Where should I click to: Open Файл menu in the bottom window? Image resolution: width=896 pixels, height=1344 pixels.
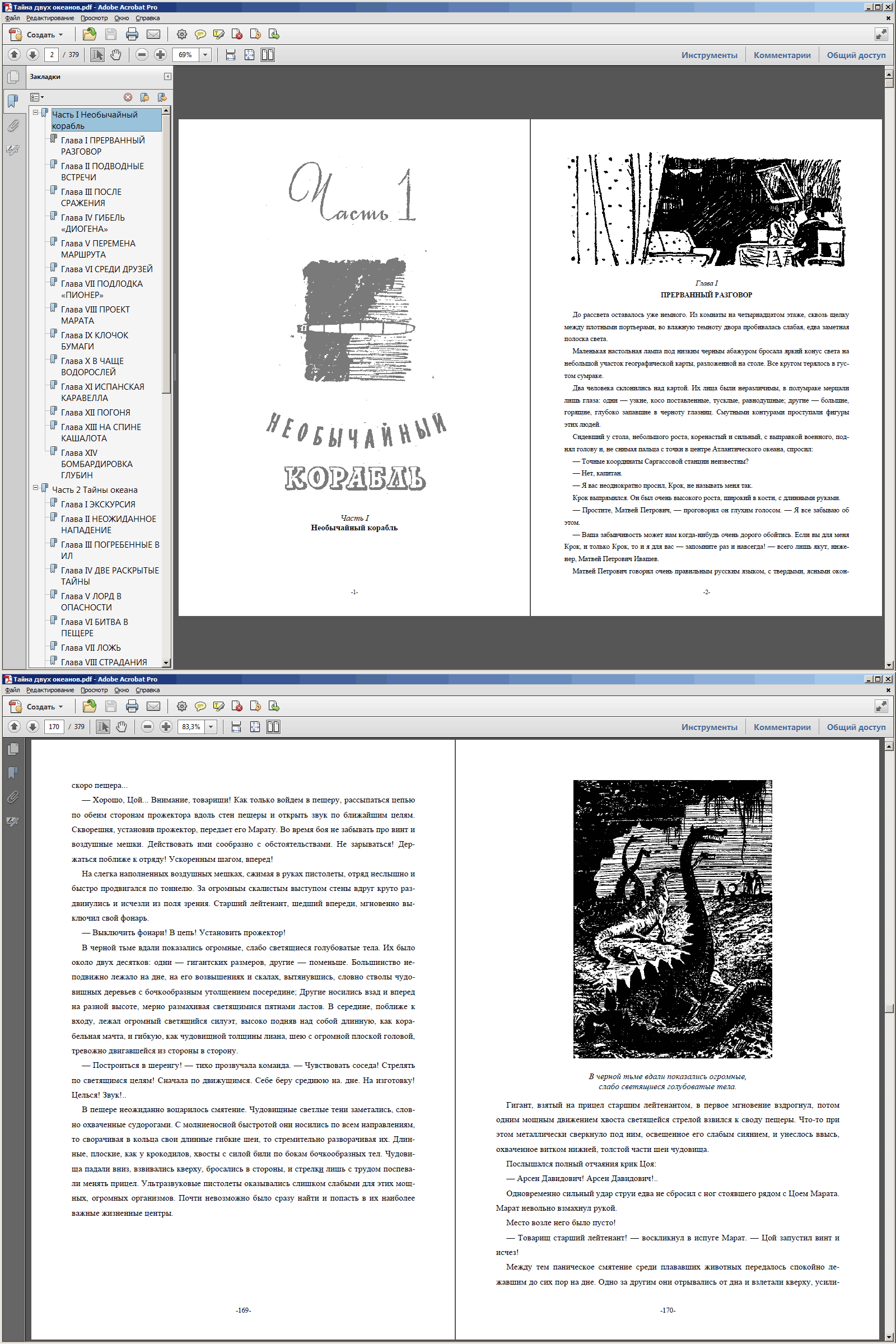coord(12,690)
